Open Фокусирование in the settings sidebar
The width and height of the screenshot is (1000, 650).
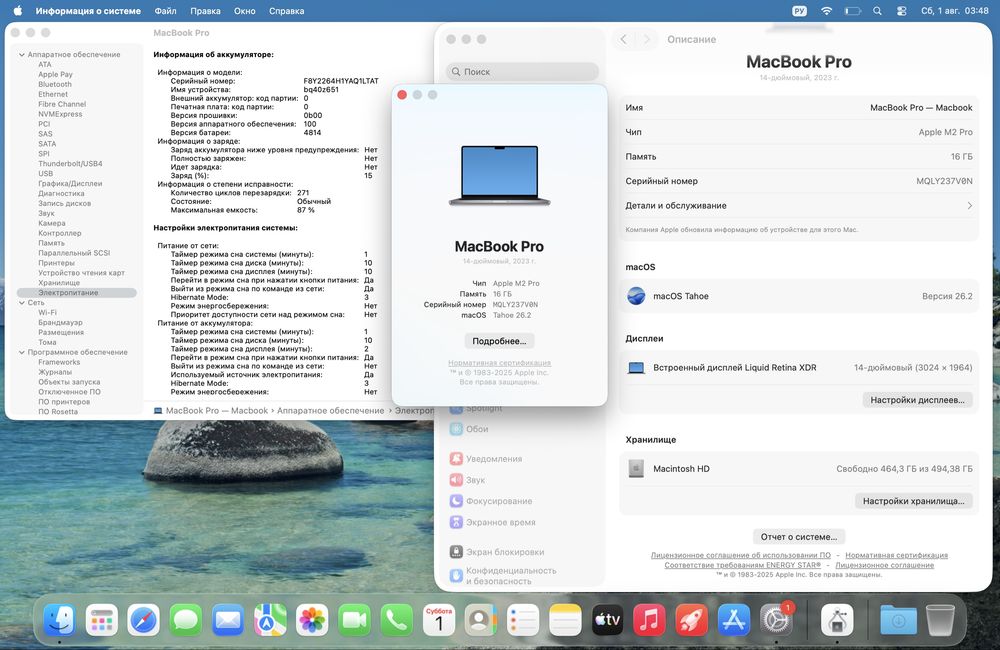coord(491,501)
